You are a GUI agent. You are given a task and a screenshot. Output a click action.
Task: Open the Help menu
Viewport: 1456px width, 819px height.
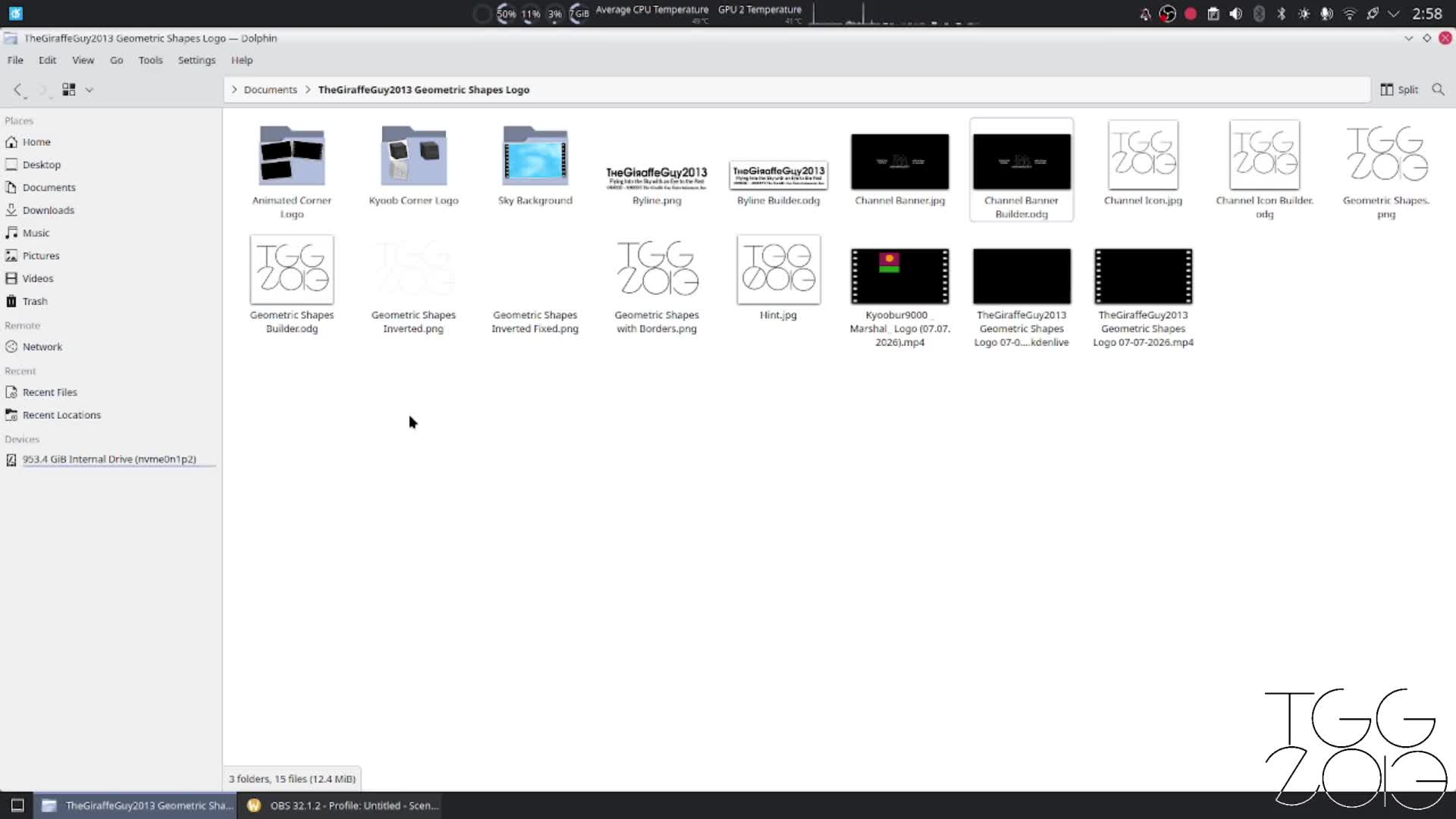(x=242, y=60)
